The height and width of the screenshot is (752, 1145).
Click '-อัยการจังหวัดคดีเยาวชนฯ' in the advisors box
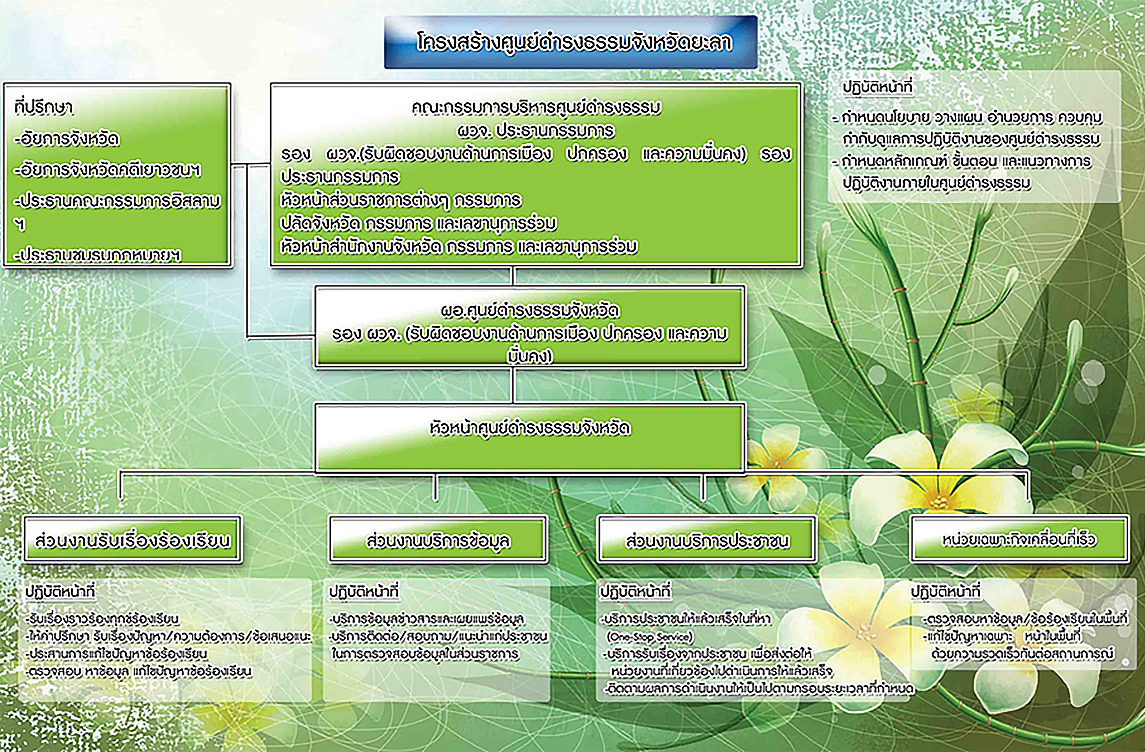[107, 170]
